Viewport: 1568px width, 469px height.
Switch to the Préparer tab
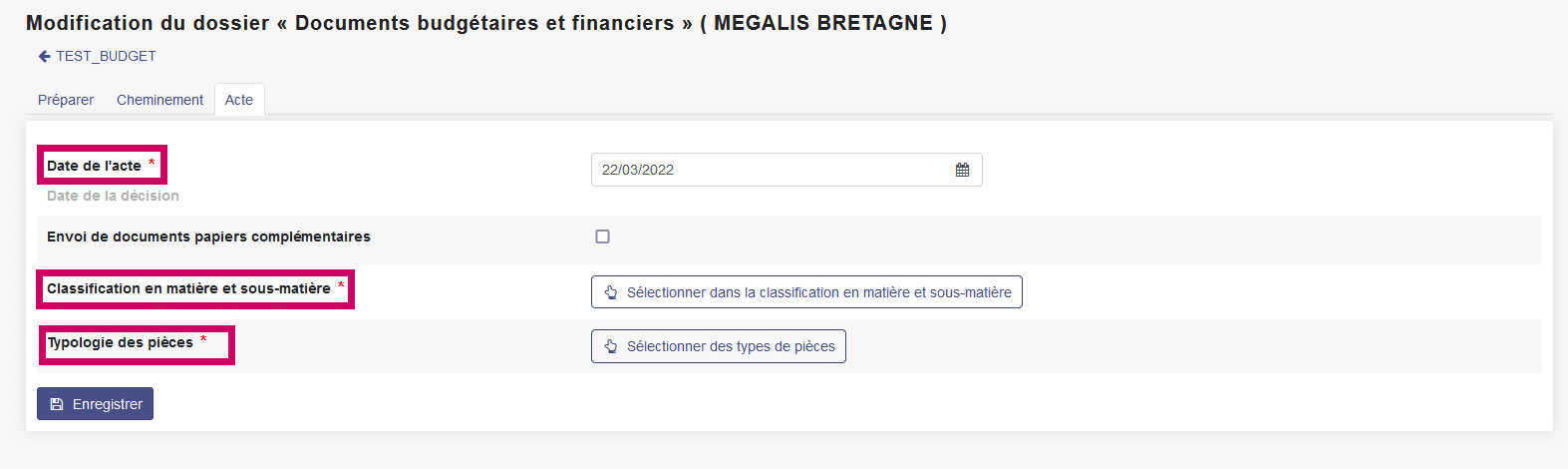(66, 100)
